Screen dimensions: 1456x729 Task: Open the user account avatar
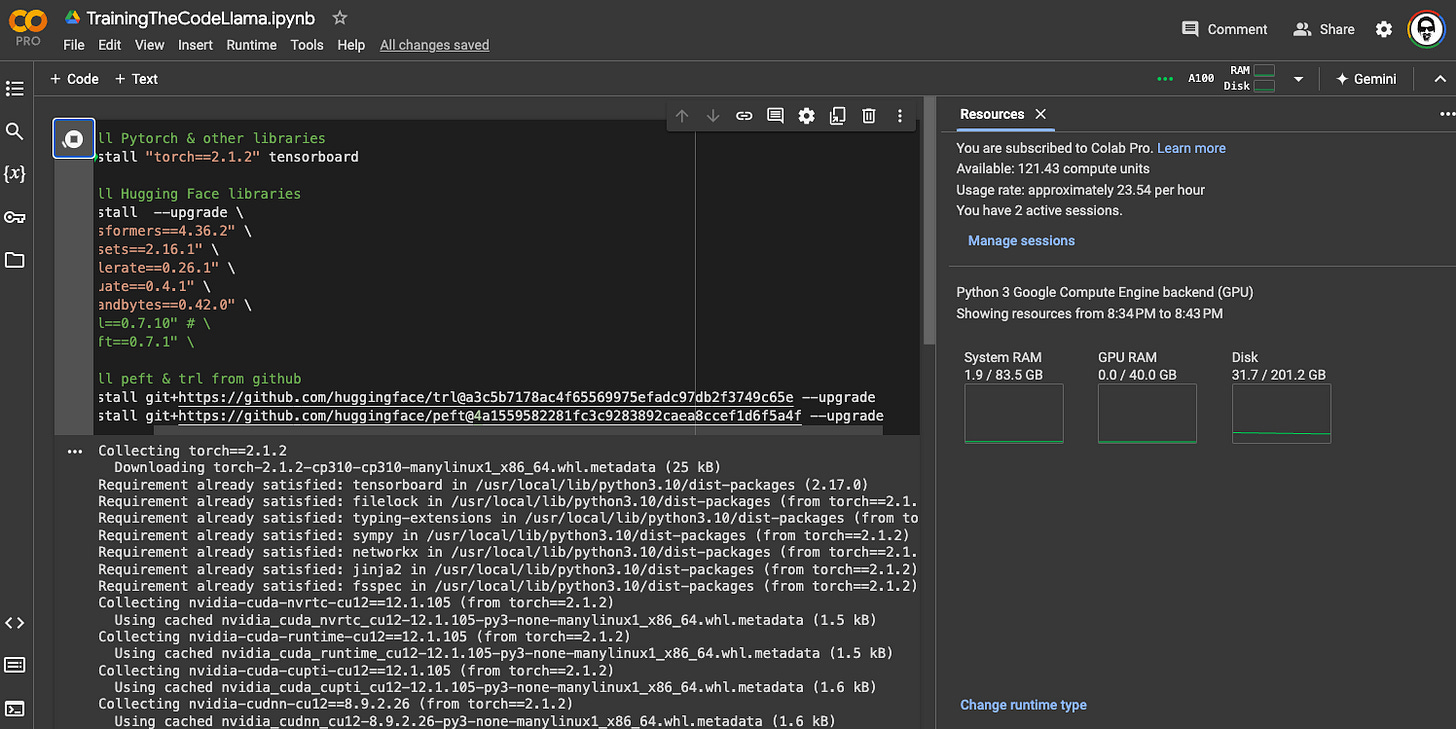[1427, 29]
